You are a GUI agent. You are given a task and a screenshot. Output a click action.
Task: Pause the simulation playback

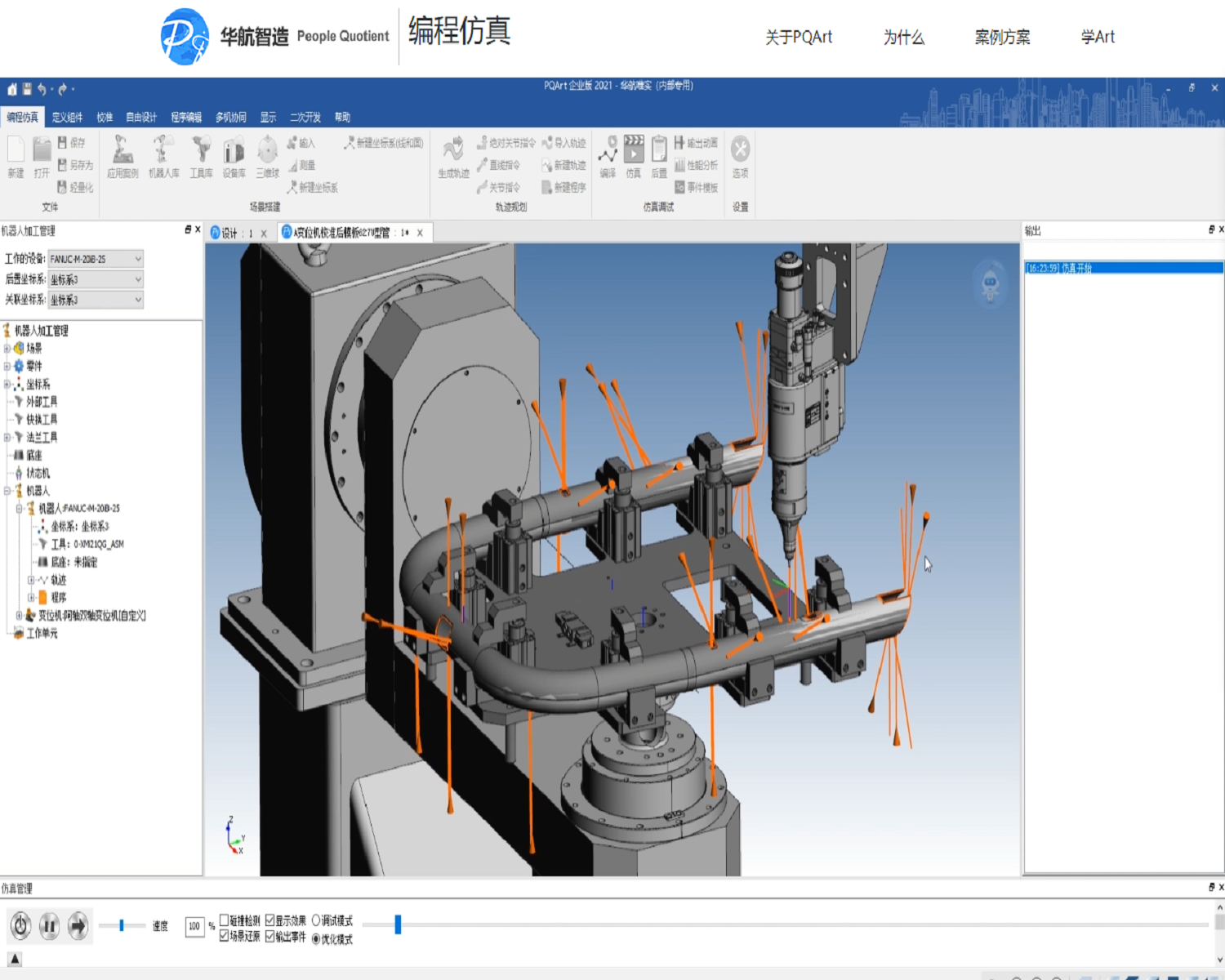pos(49,926)
